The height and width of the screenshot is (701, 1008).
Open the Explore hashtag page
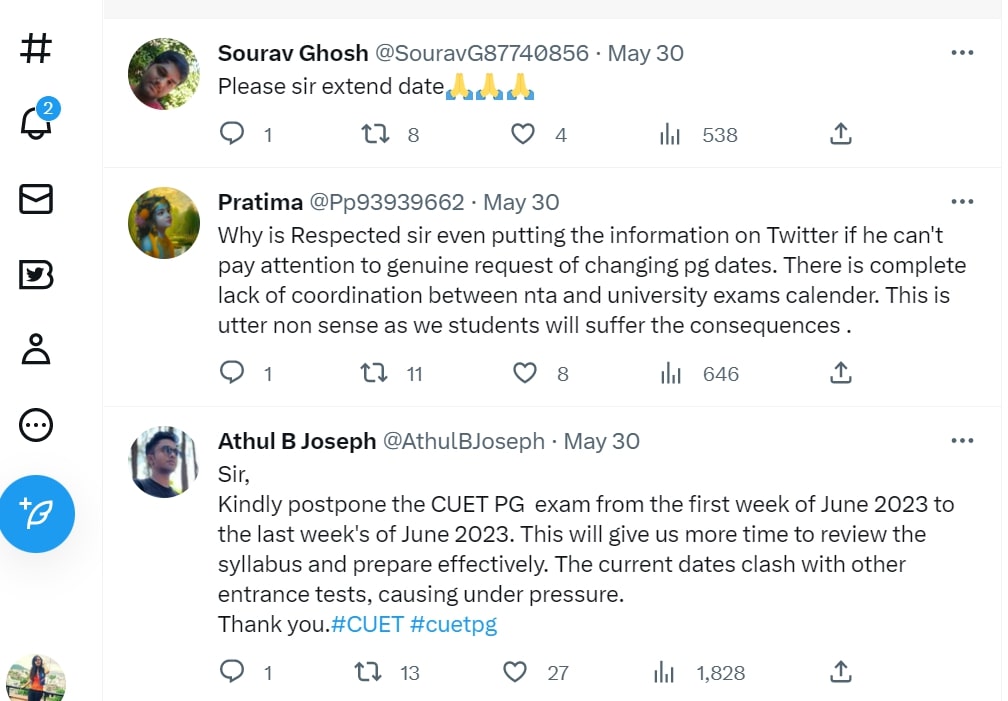tap(36, 48)
